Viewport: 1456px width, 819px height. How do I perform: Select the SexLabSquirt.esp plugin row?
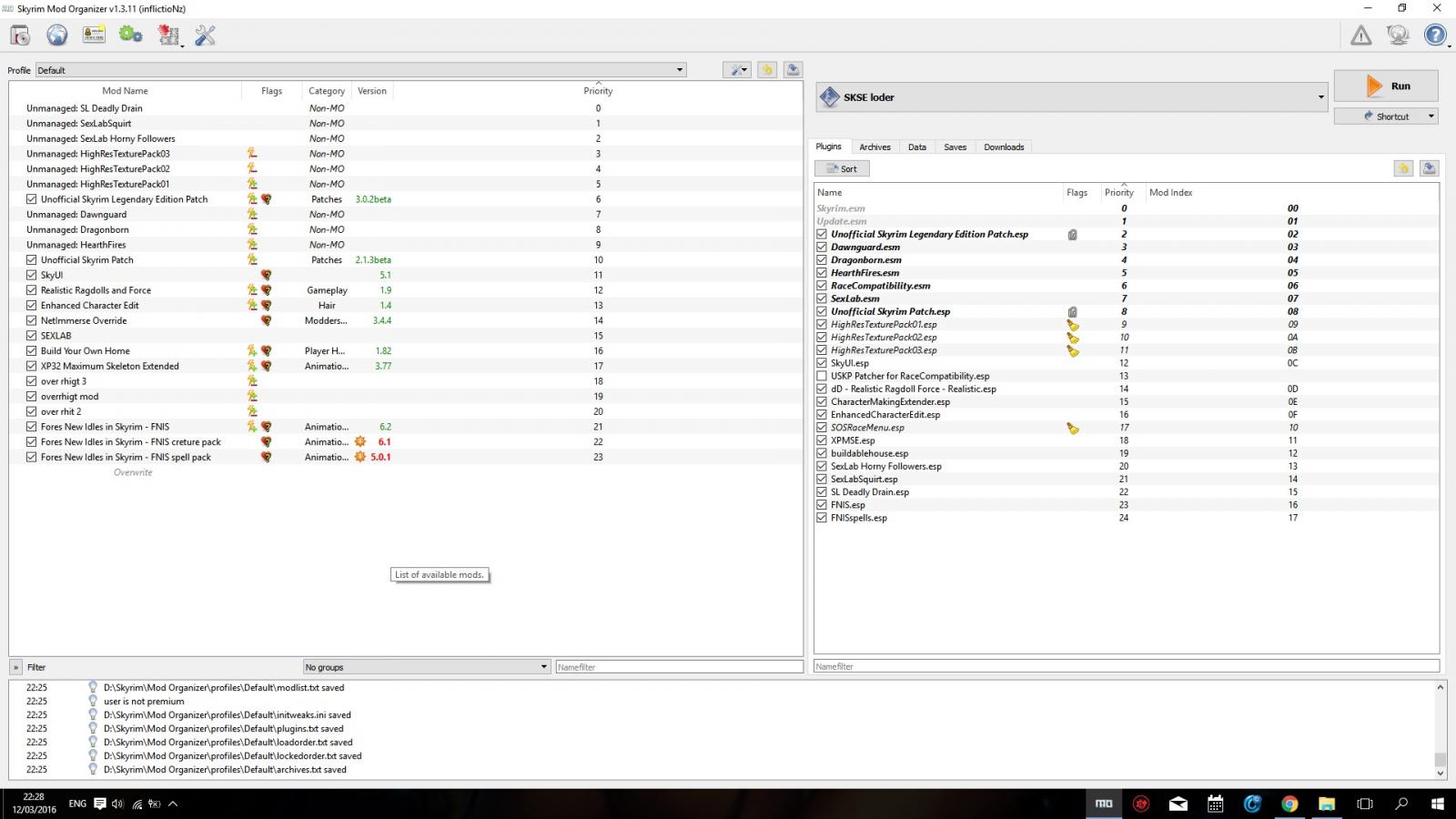click(x=1126, y=479)
